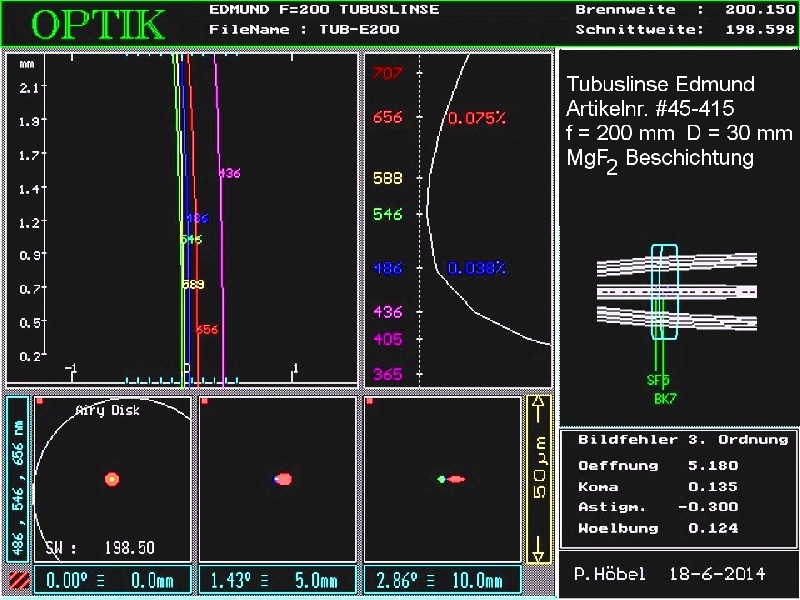Click the spot in the 1.43° field panel
This screenshot has width=800, height=600.
tap(283, 479)
